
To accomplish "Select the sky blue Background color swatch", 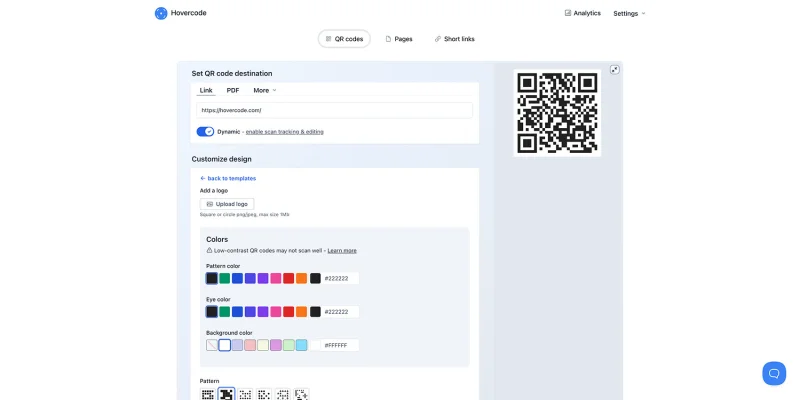I will point(302,345).
